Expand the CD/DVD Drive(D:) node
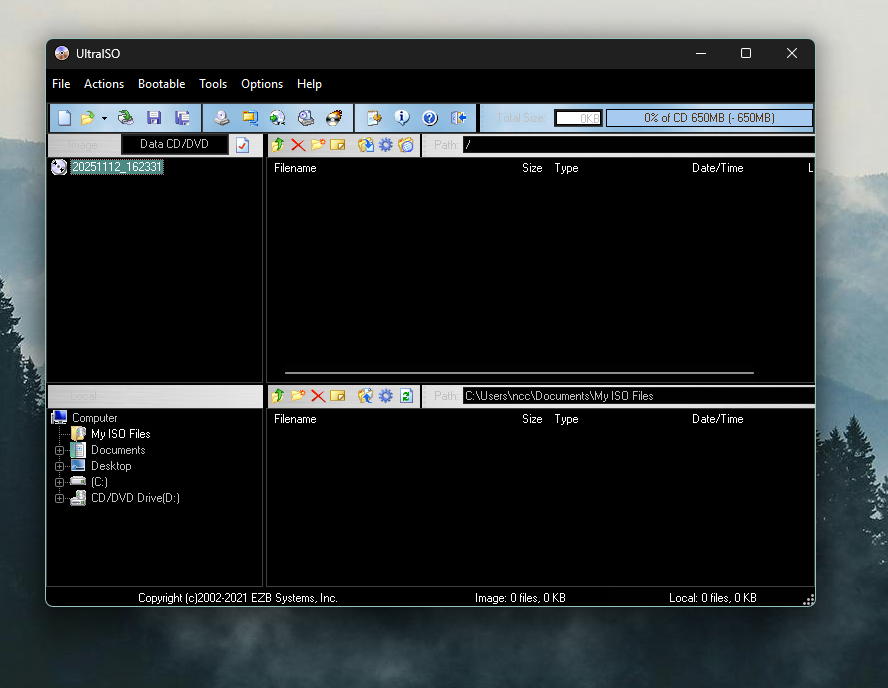 click(x=59, y=498)
